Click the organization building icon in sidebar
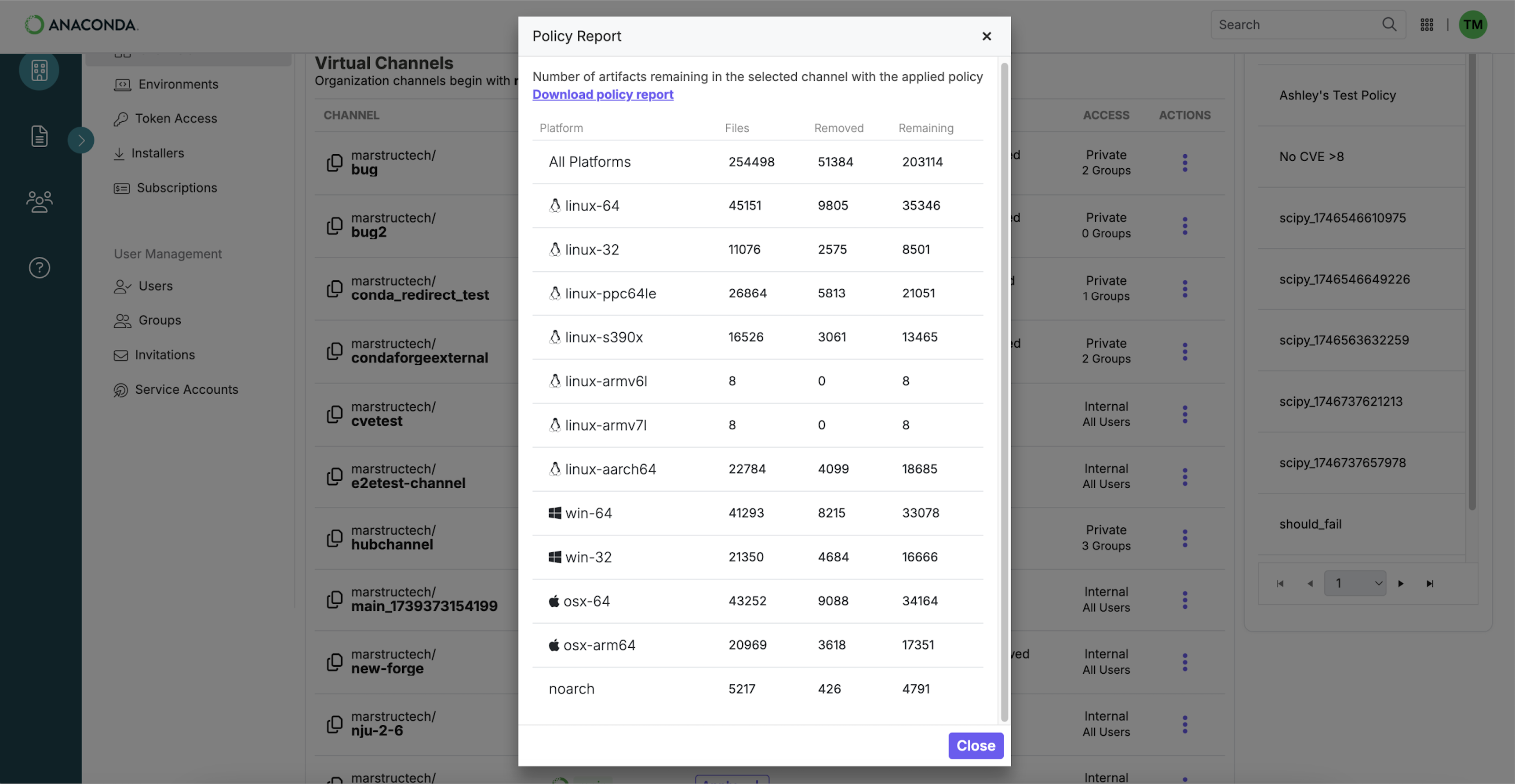Viewport: 1515px width, 784px height. (x=39, y=70)
